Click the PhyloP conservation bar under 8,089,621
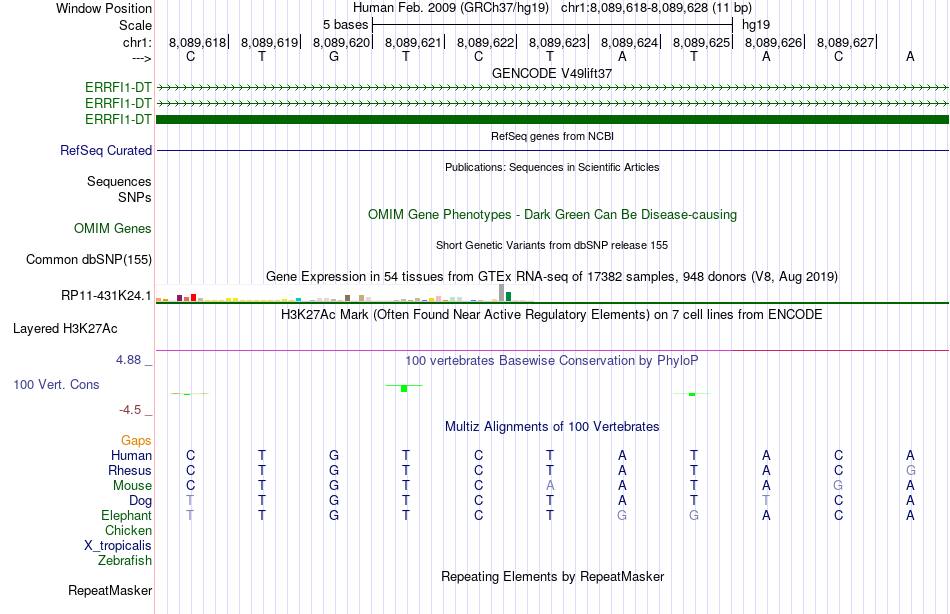 (404, 389)
